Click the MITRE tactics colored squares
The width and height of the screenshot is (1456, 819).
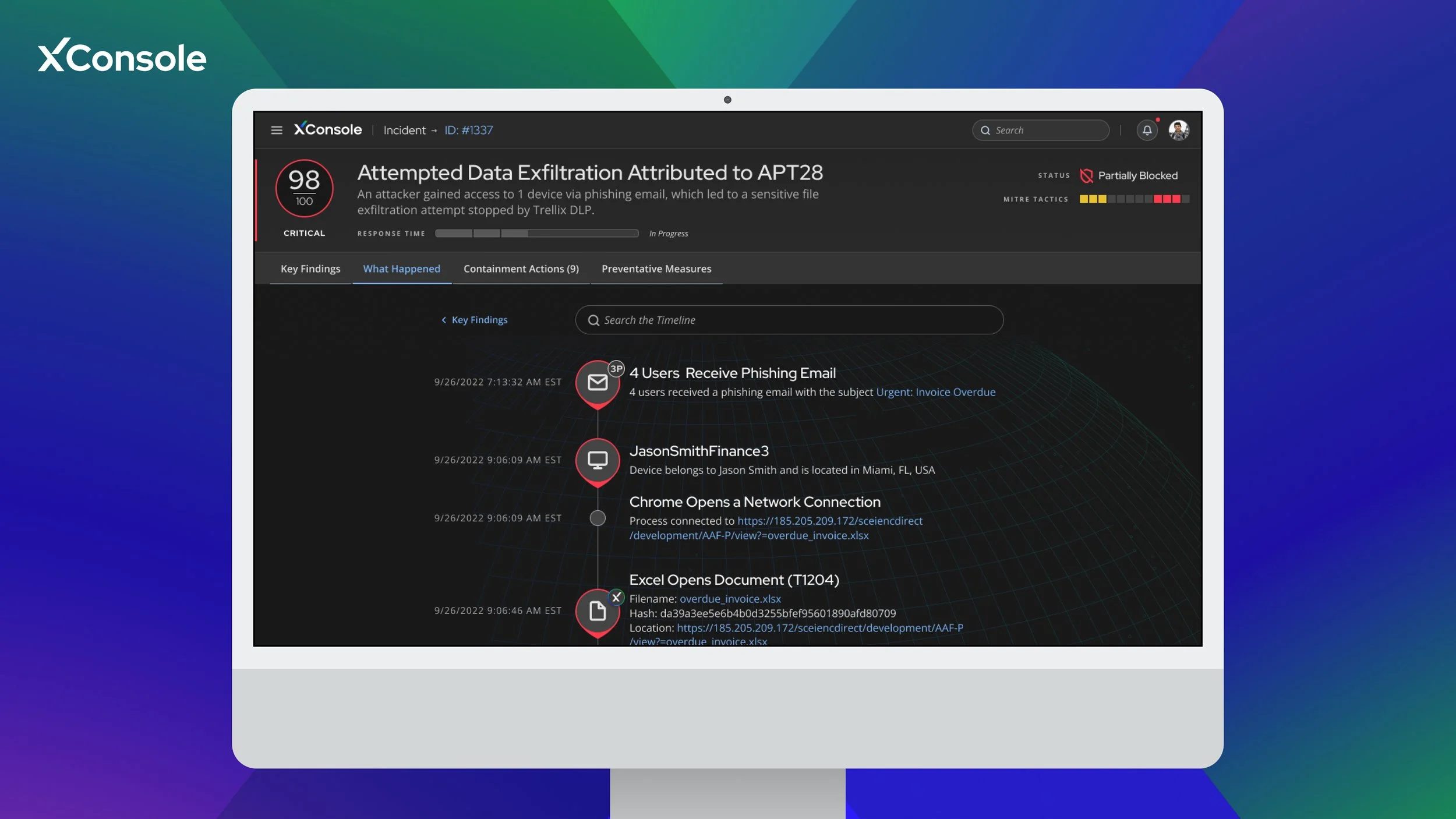(x=1133, y=199)
